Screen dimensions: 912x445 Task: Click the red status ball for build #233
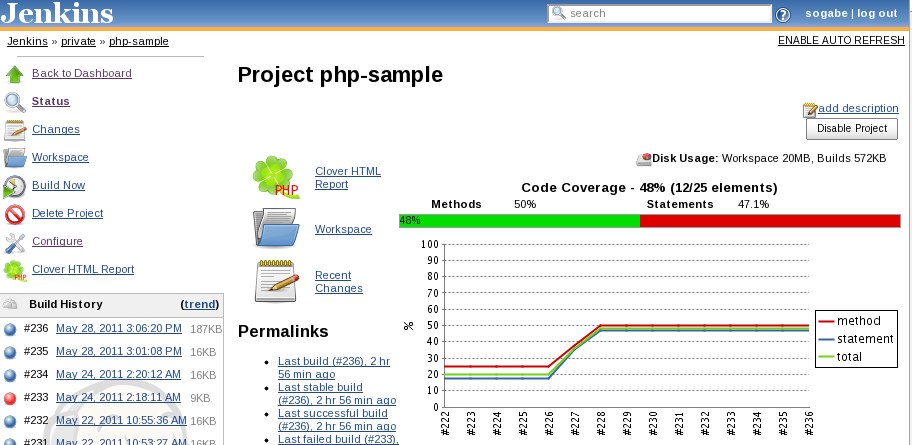point(10,398)
